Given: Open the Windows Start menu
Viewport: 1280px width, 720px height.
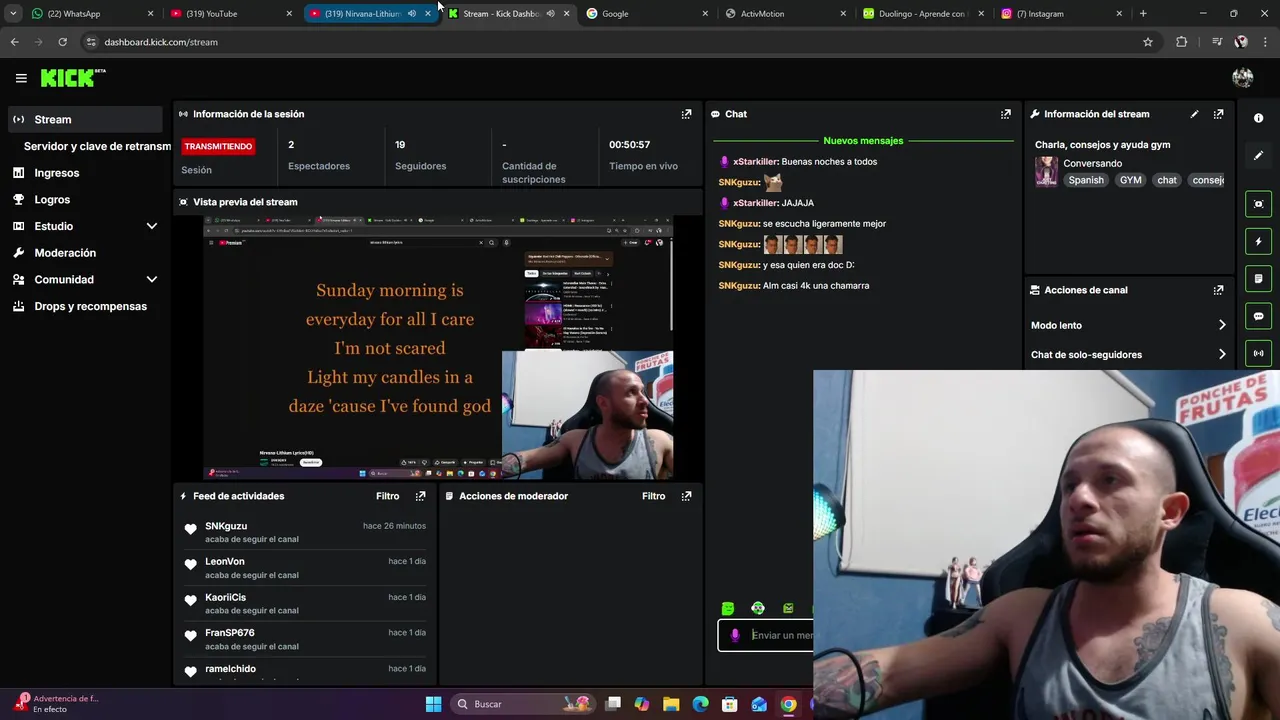Looking at the screenshot, I should [433, 704].
